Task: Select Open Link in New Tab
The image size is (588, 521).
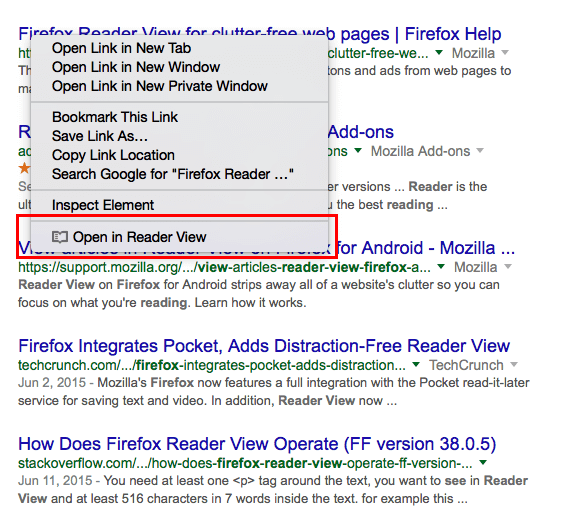Action: click(x=122, y=48)
